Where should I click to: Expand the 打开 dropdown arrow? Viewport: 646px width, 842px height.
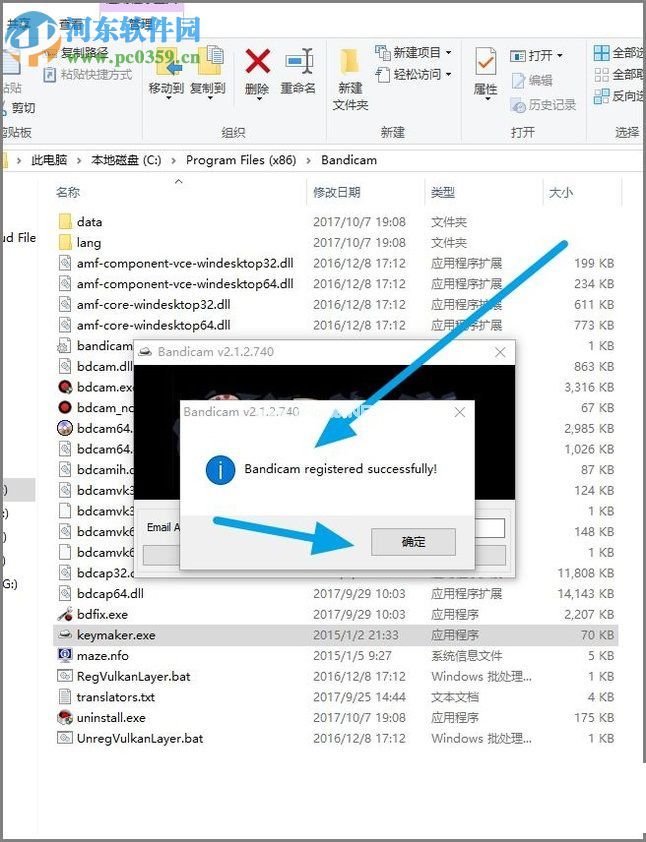coord(560,55)
